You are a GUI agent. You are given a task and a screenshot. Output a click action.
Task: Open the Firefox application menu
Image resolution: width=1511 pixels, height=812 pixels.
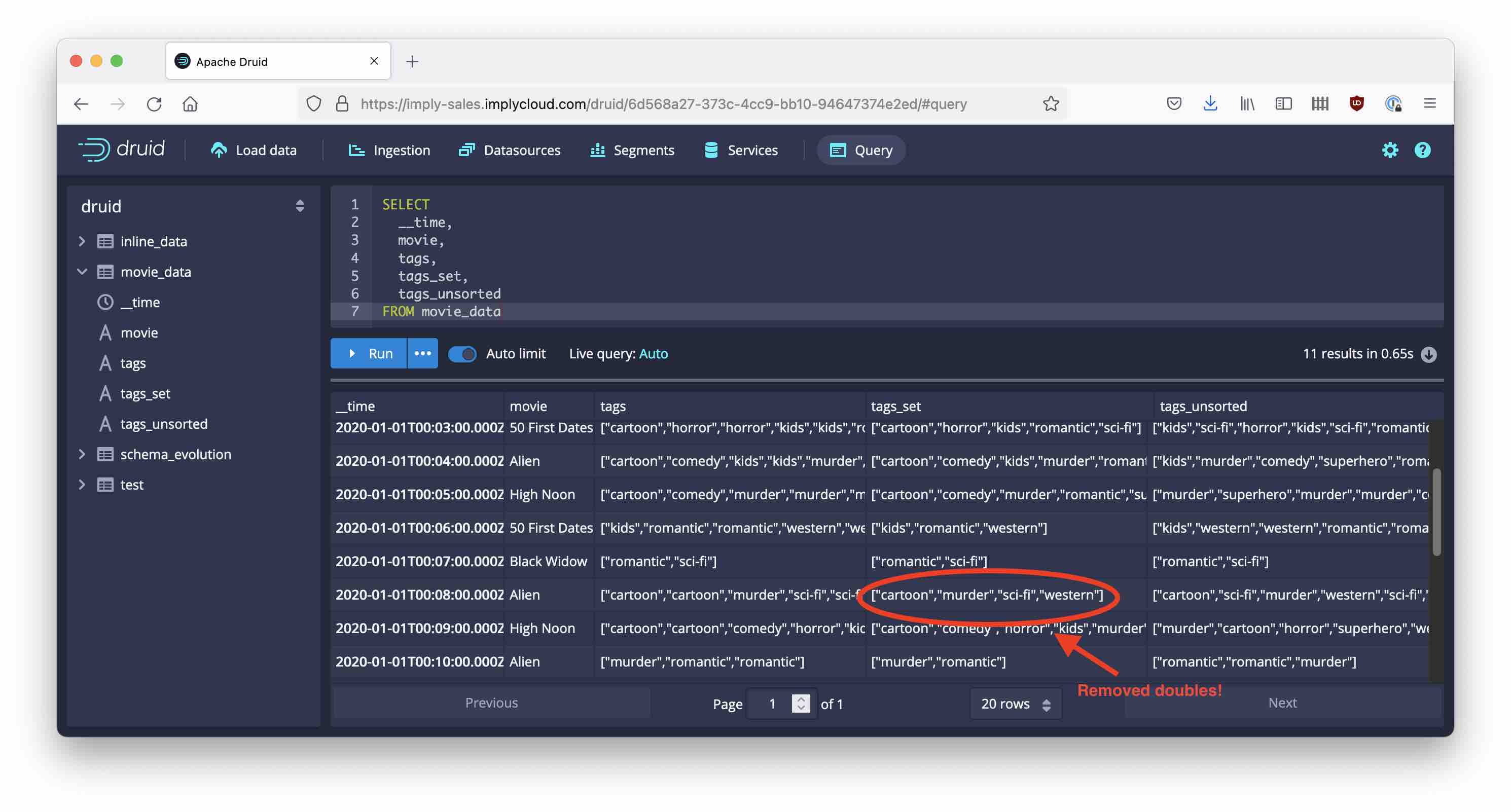pos(1430,104)
